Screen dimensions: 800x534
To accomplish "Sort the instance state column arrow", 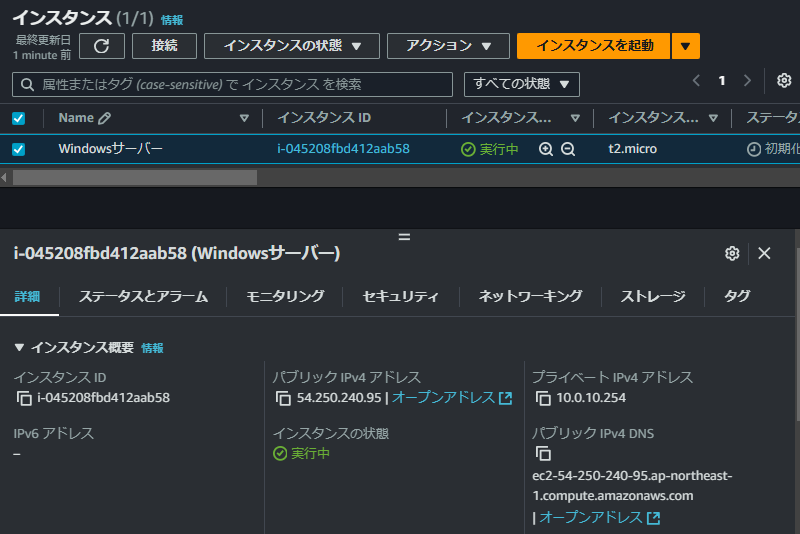I will point(575,118).
